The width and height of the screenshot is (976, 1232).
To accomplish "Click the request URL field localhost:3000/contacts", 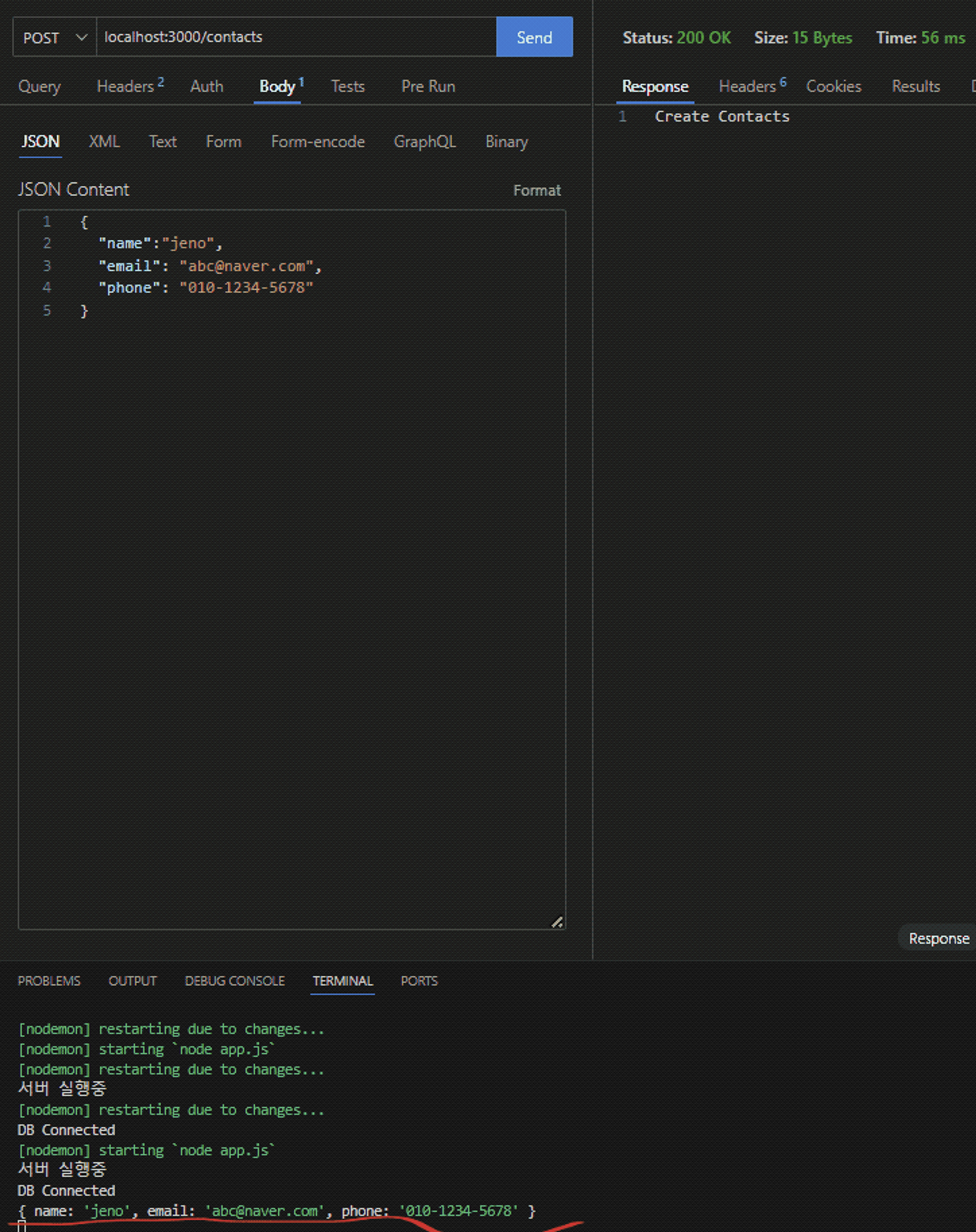I will click(x=296, y=37).
